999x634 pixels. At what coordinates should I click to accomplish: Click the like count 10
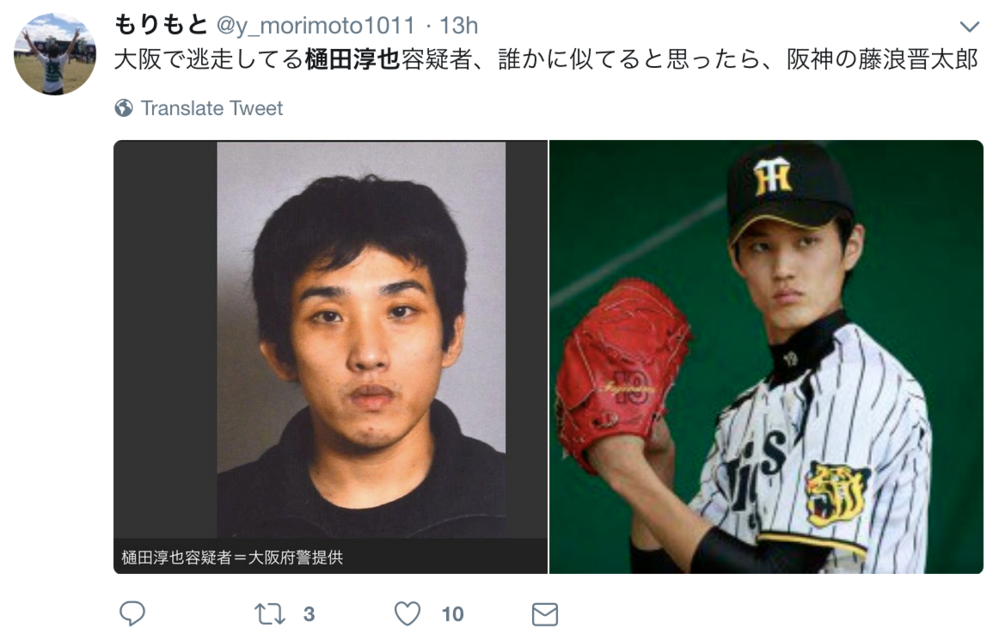[x=452, y=614]
